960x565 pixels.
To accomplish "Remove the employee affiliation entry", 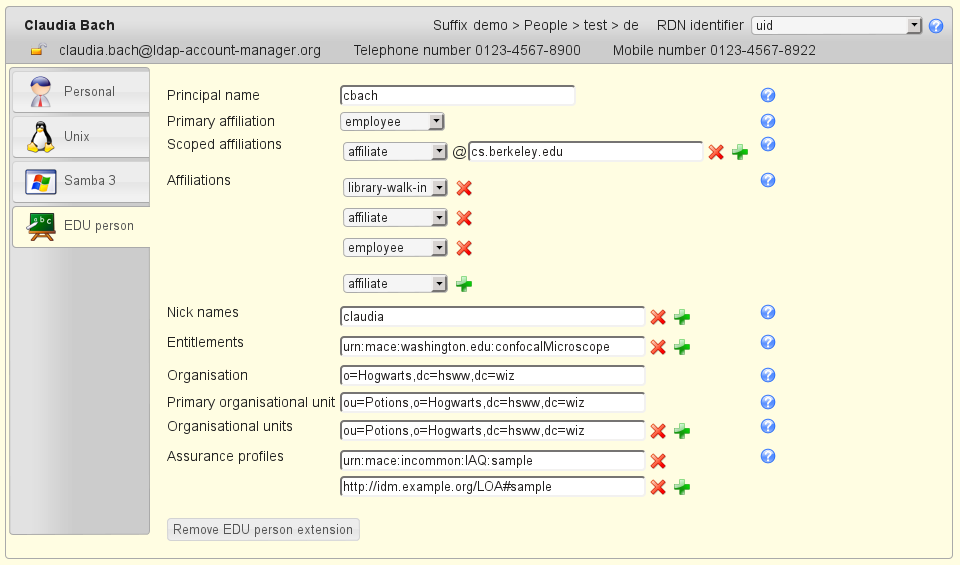I will [x=464, y=248].
